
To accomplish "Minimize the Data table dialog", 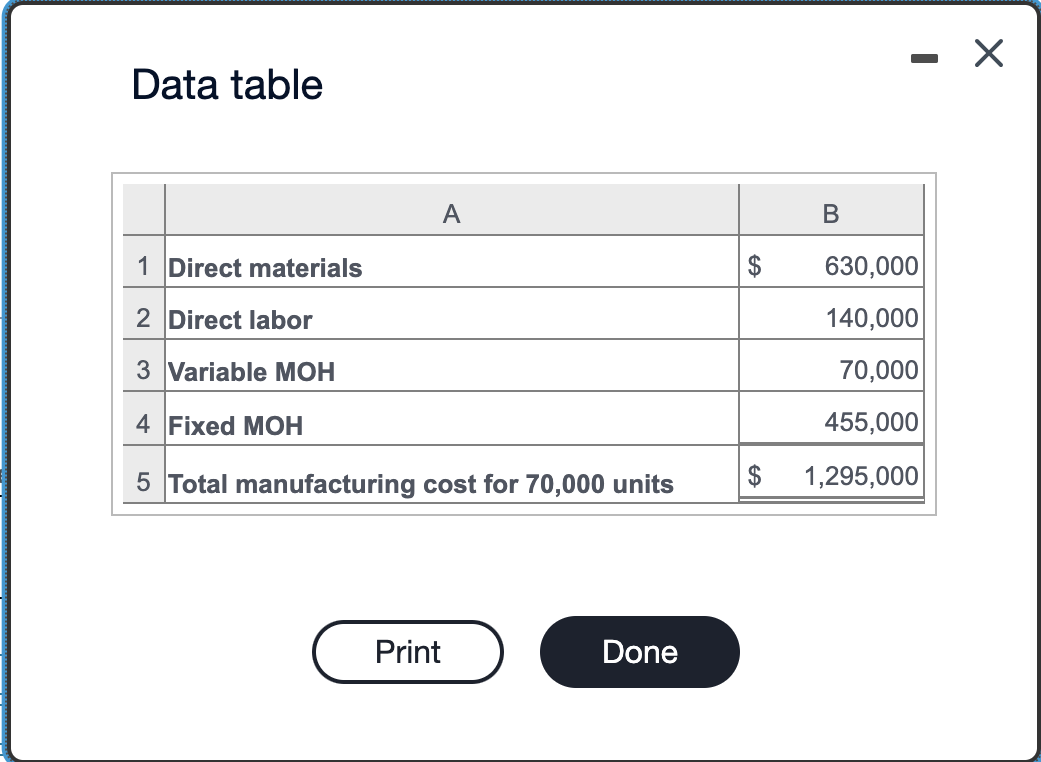I will [x=924, y=57].
